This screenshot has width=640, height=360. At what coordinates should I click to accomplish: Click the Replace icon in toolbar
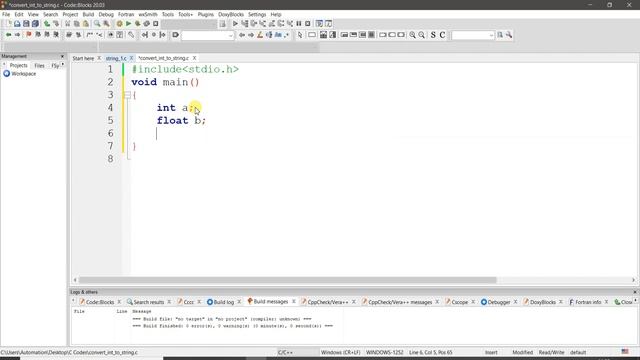106,24
